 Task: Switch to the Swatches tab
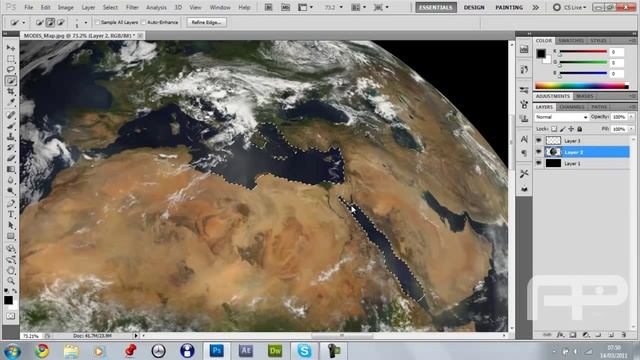[571, 41]
